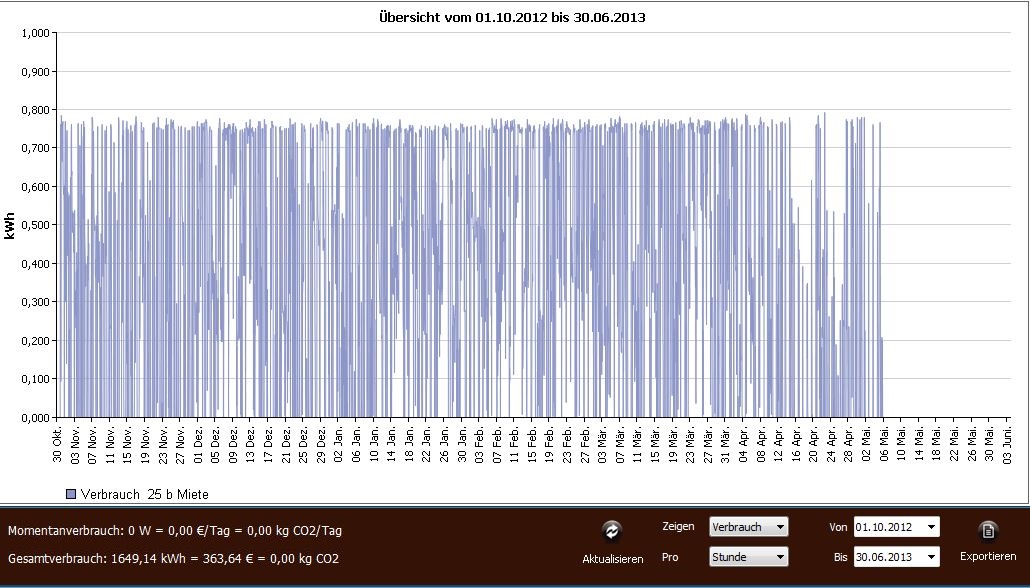The image size is (1030, 588).
Task: Click the Exportieren document icon
Action: [988, 531]
